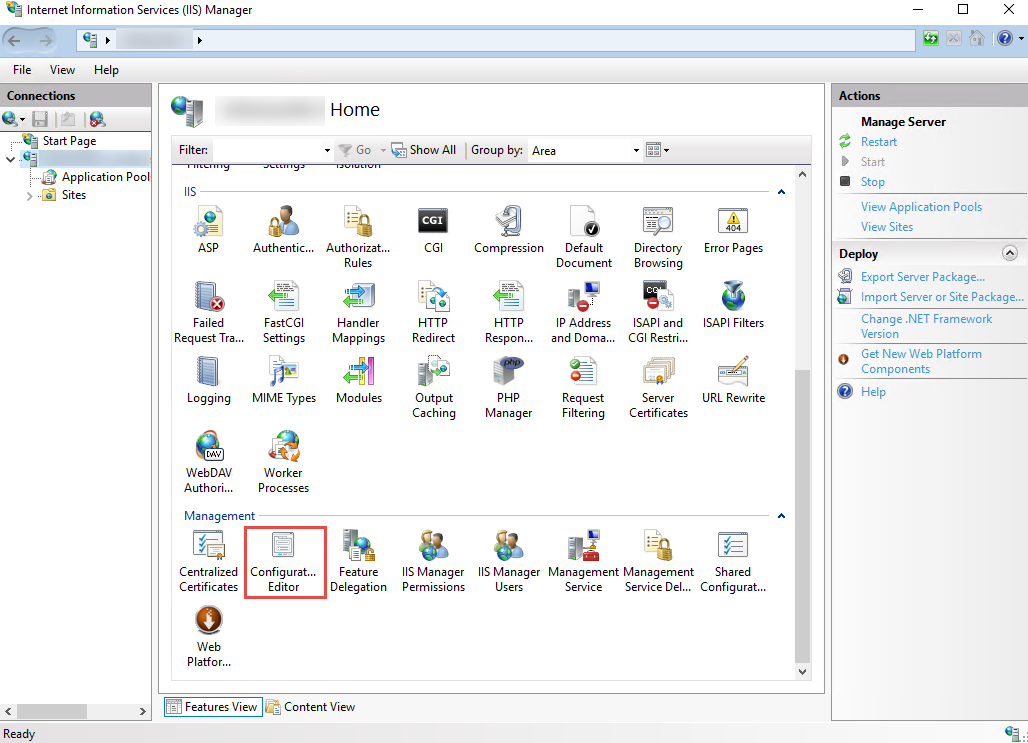Image resolution: width=1028 pixels, height=743 pixels.
Task: Click View Application Pools link
Action: (921, 207)
